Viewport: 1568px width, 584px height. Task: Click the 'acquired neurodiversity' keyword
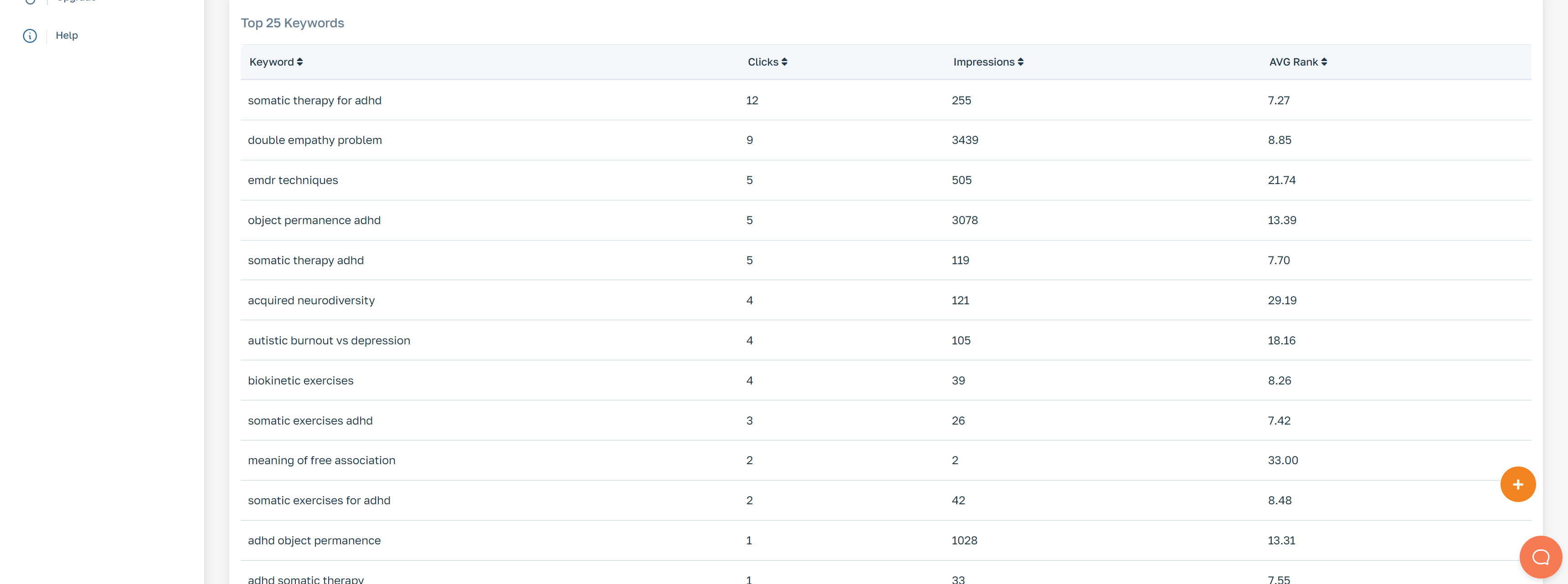click(310, 301)
